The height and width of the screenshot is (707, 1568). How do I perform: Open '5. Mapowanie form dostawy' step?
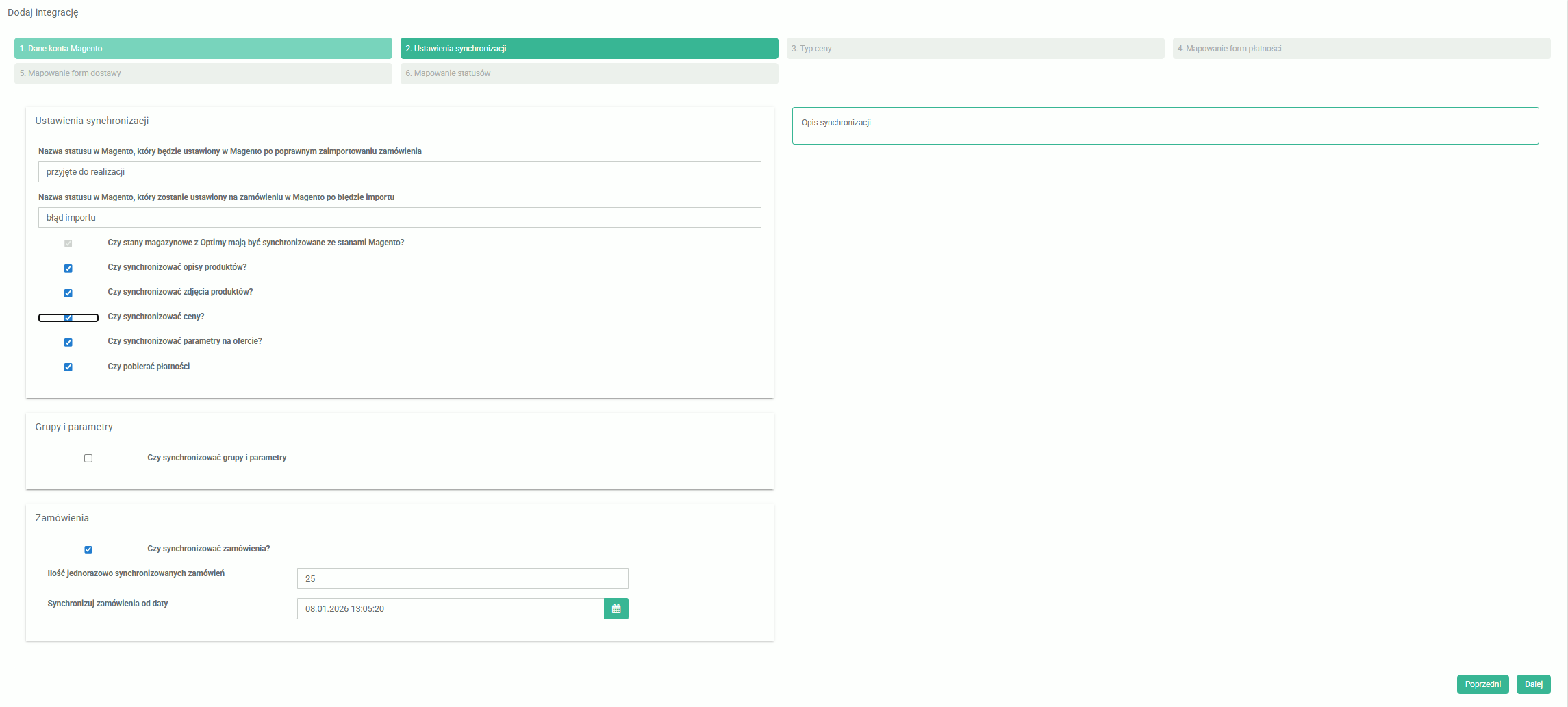(203, 73)
